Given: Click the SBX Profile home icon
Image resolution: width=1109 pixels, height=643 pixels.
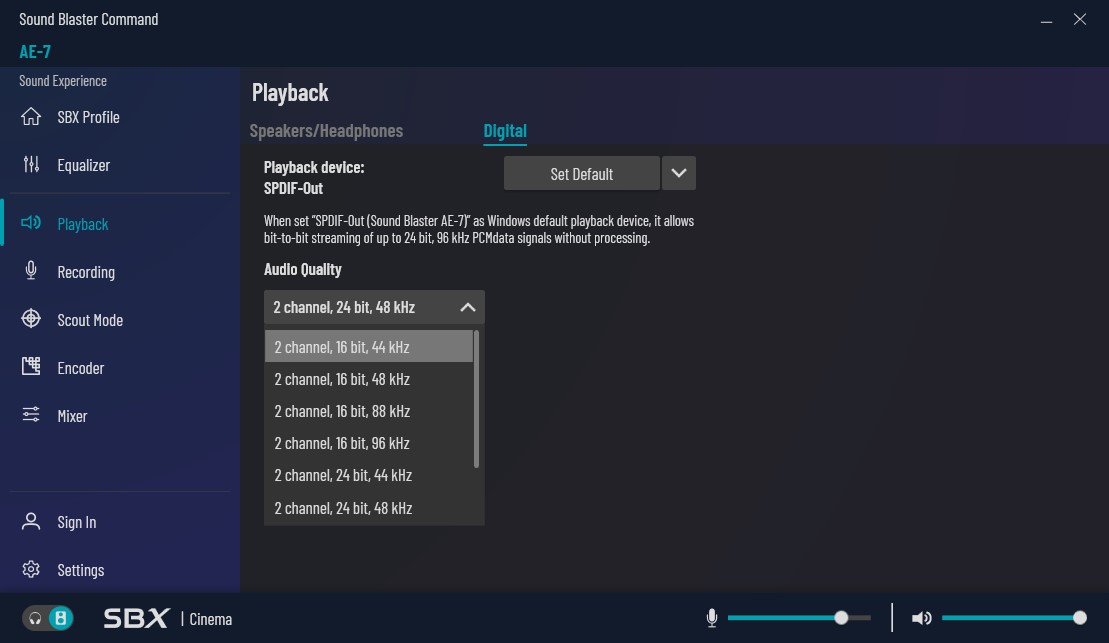Looking at the screenshot, I should coord(30,117).
